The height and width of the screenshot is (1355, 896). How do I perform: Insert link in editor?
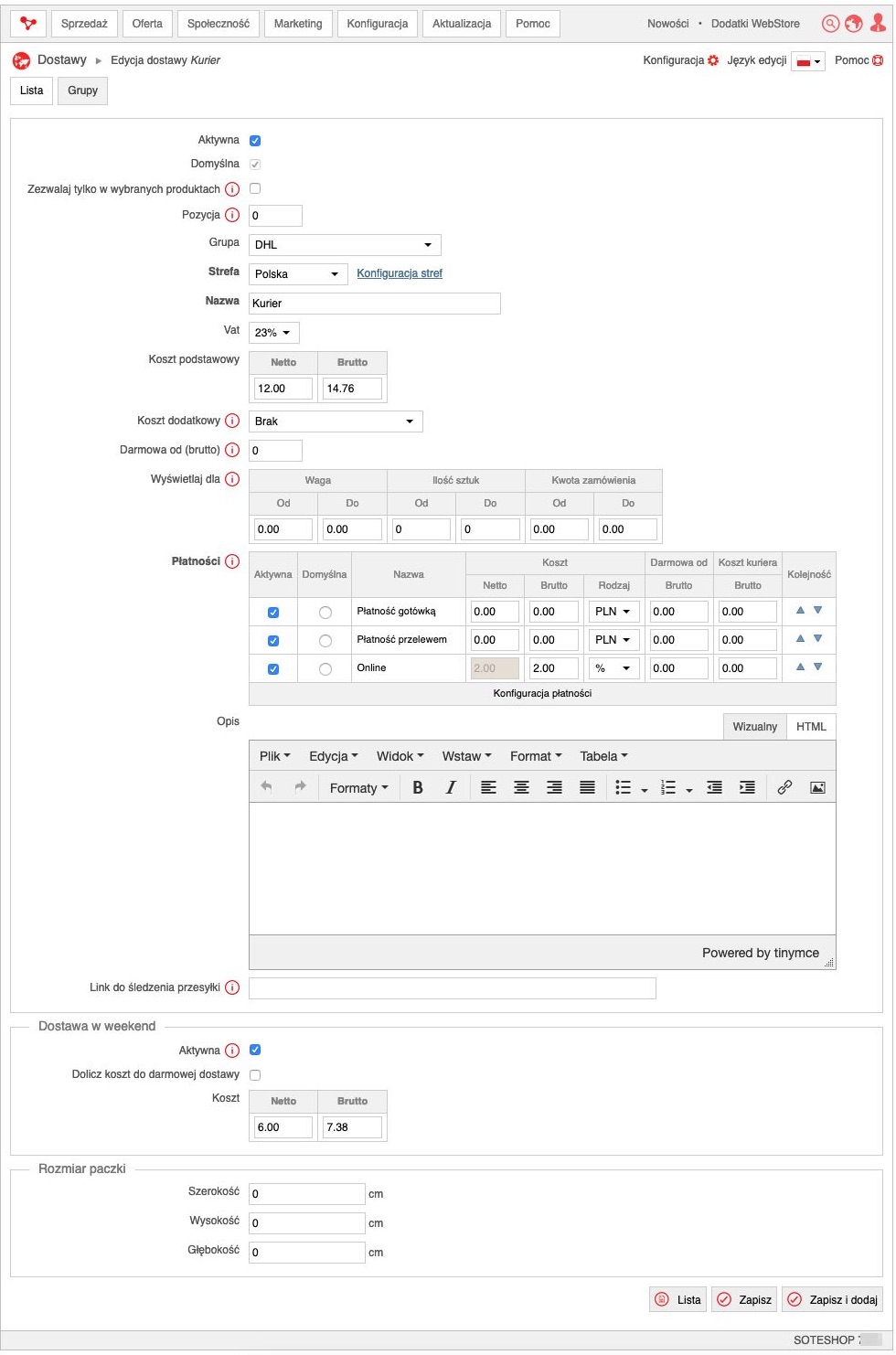784,787
